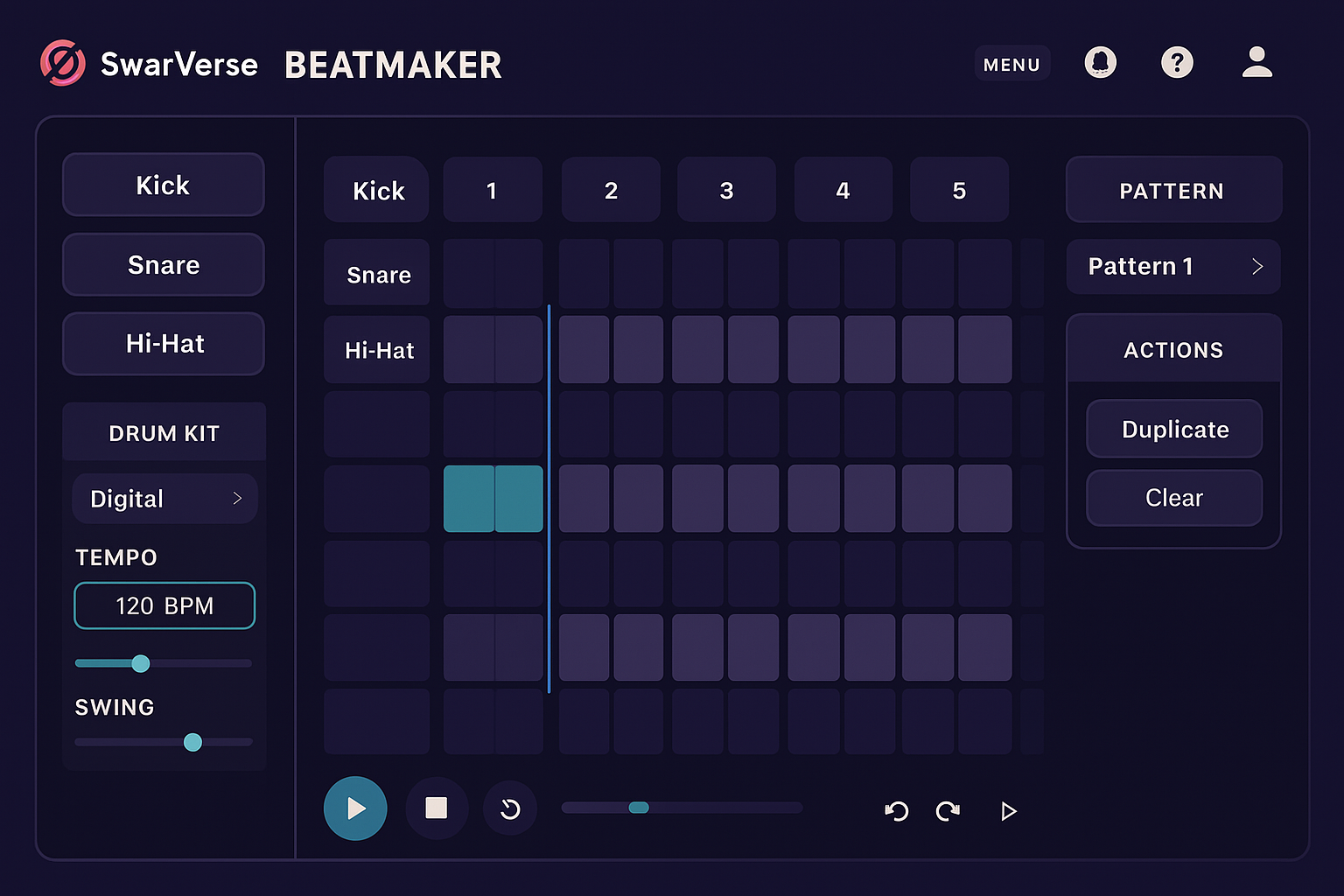Click the loop restart icon
The width and height of the screenshot is (1344, 896).
510,809
